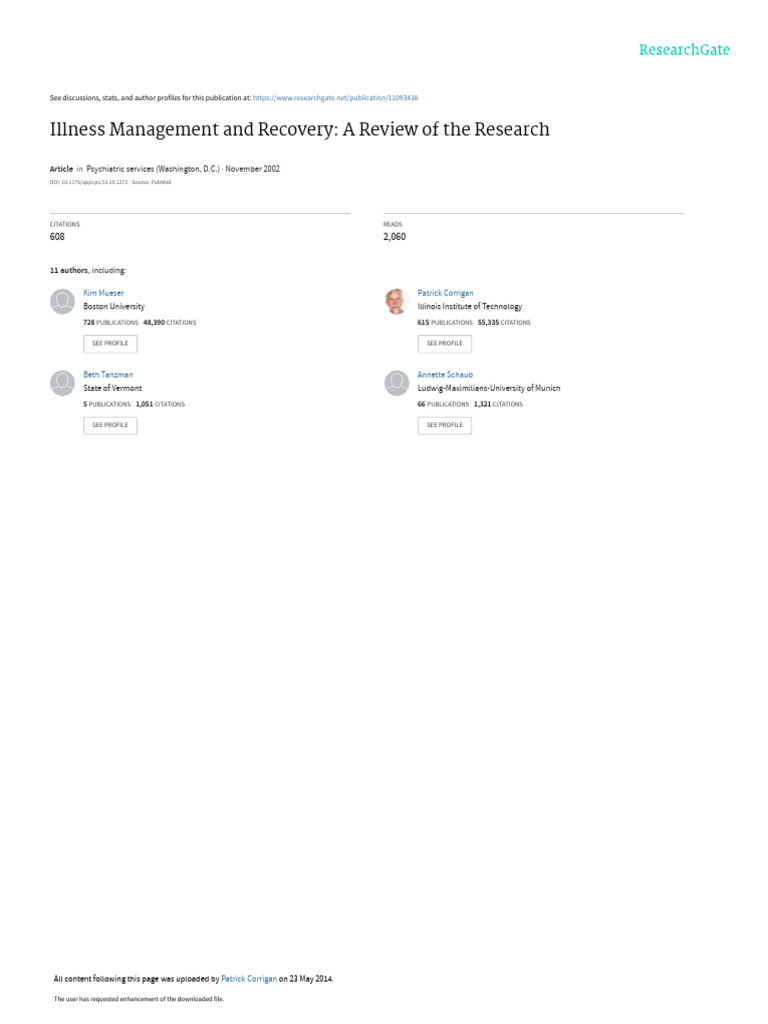Image resolution: width=768 pixels, height=1024 pixels.
Task: Open Annette Schaub's author name link
Action: pyautogui.click(x=445, y=374)
